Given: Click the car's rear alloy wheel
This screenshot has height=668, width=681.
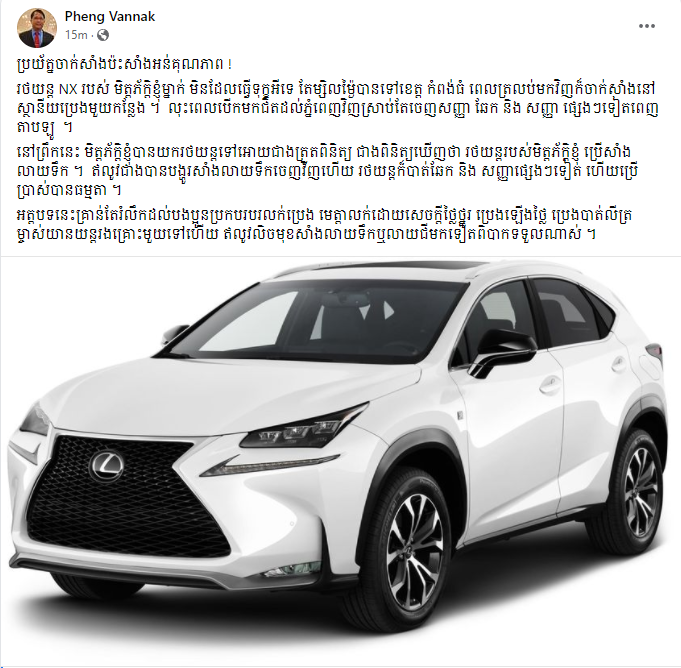Looking at the screenshot, I should [638, 492].
